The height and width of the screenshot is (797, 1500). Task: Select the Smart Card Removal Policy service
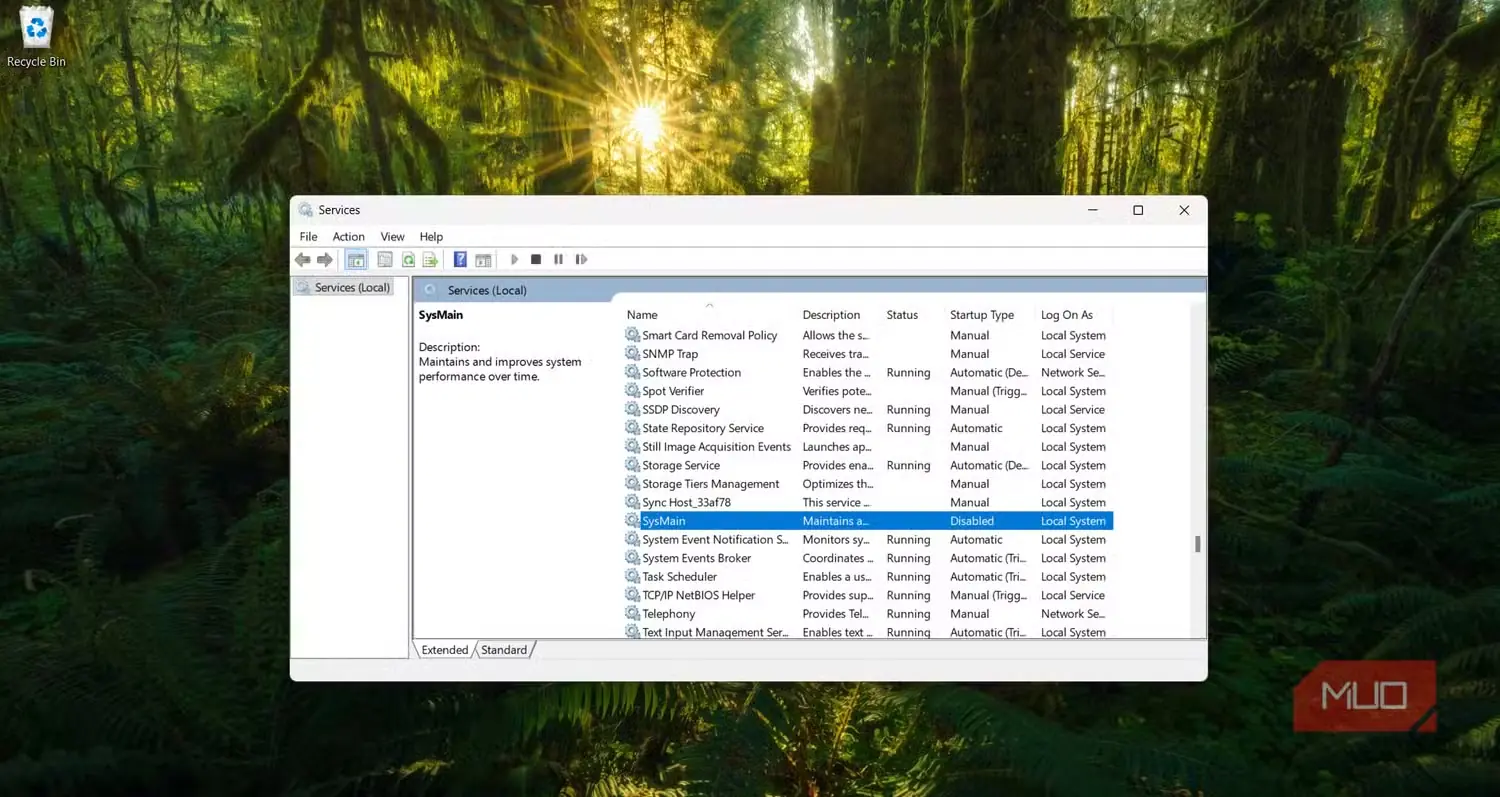(868, 335)
